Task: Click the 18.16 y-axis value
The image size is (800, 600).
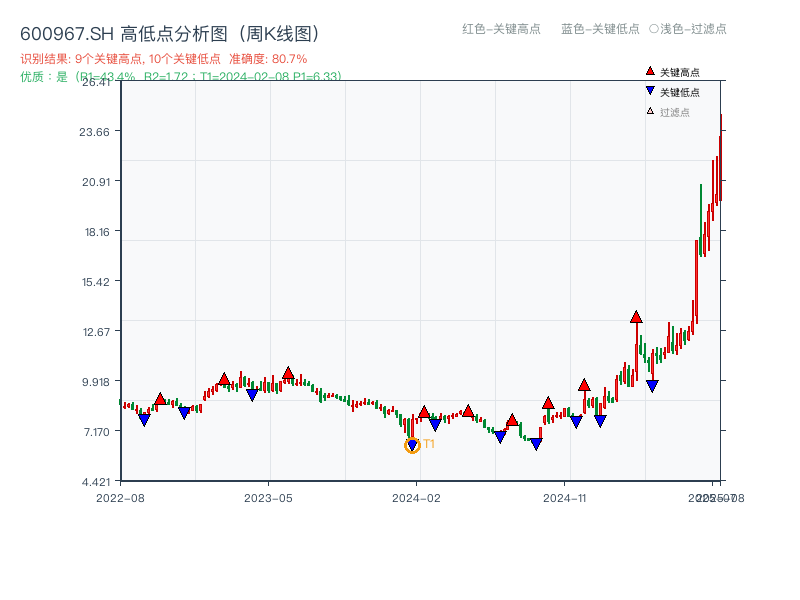Action: tap(97, 232)
